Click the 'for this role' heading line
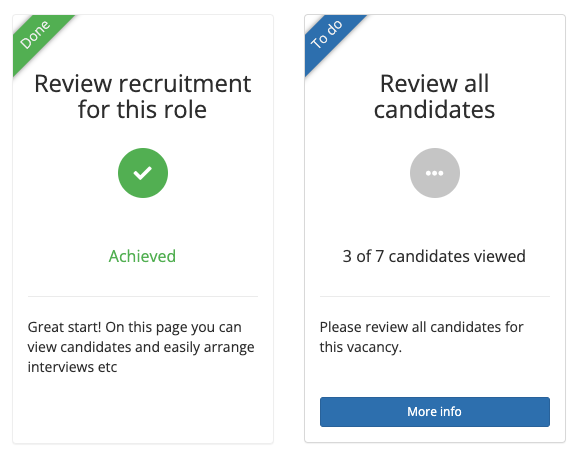 click(x=142, y=110)
